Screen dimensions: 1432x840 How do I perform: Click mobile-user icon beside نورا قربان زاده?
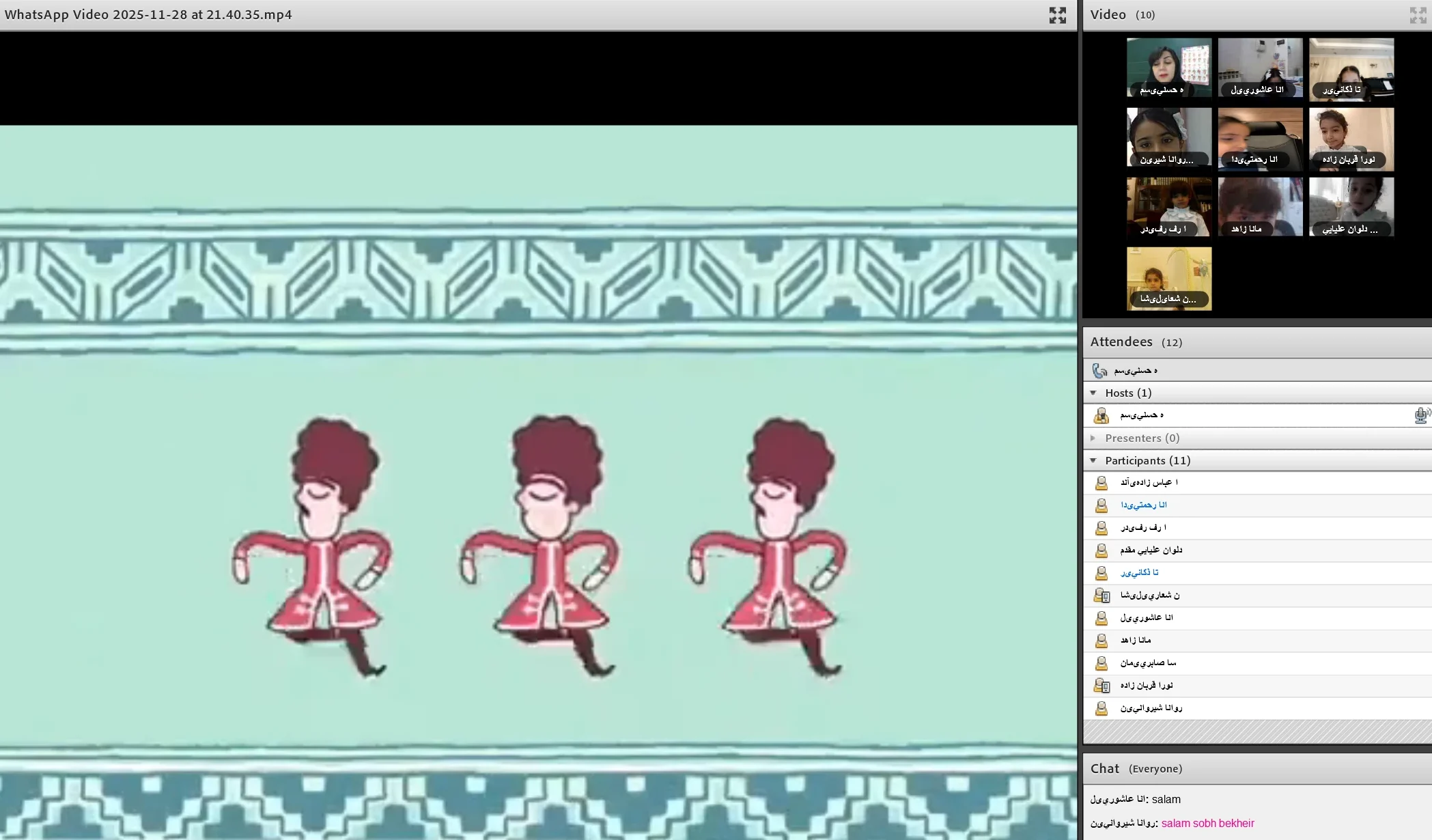click(1101, 686)
